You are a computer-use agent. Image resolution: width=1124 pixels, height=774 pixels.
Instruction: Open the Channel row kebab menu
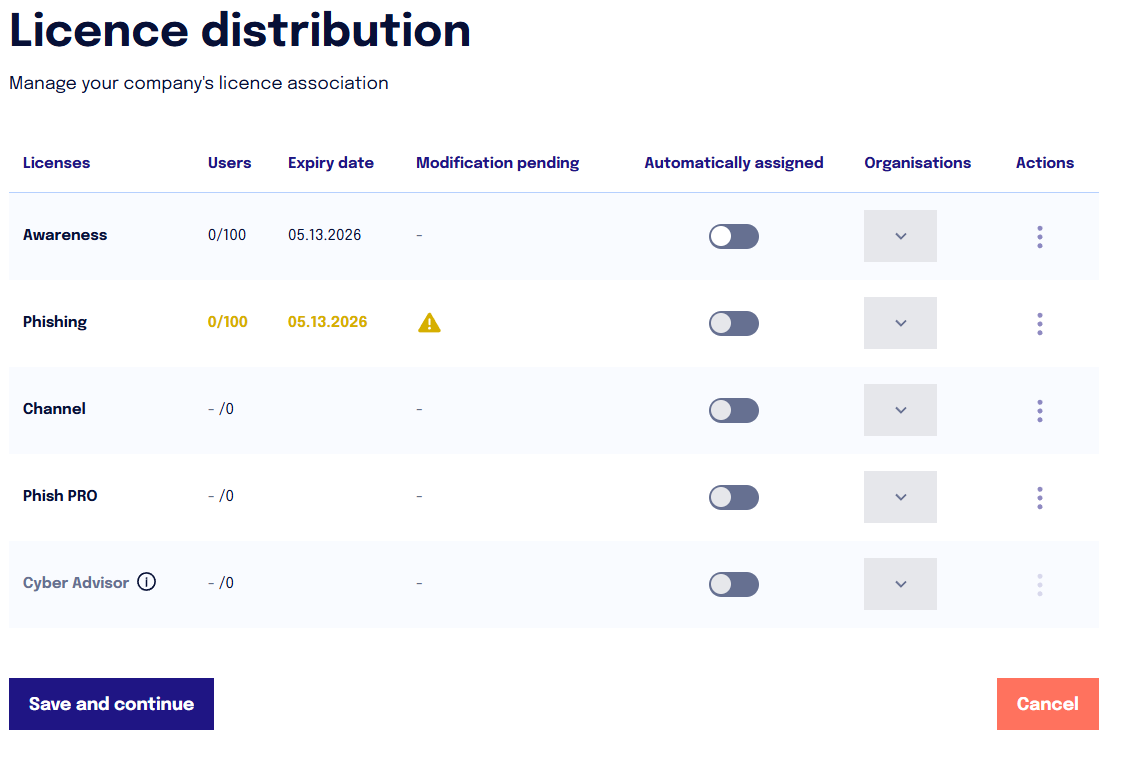click(x=1039, y=411)
